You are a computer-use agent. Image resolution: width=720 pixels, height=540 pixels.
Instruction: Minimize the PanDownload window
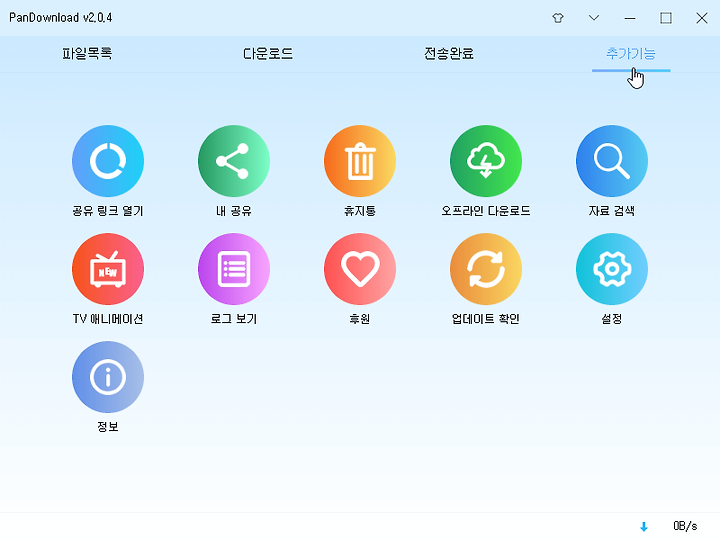click(630, 18)
